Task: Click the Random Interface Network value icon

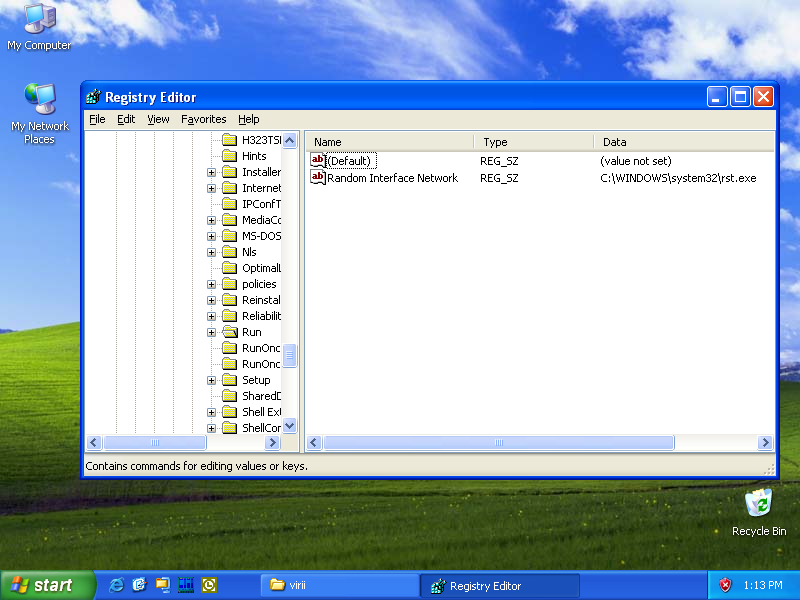Action: [x=318, y=178]
